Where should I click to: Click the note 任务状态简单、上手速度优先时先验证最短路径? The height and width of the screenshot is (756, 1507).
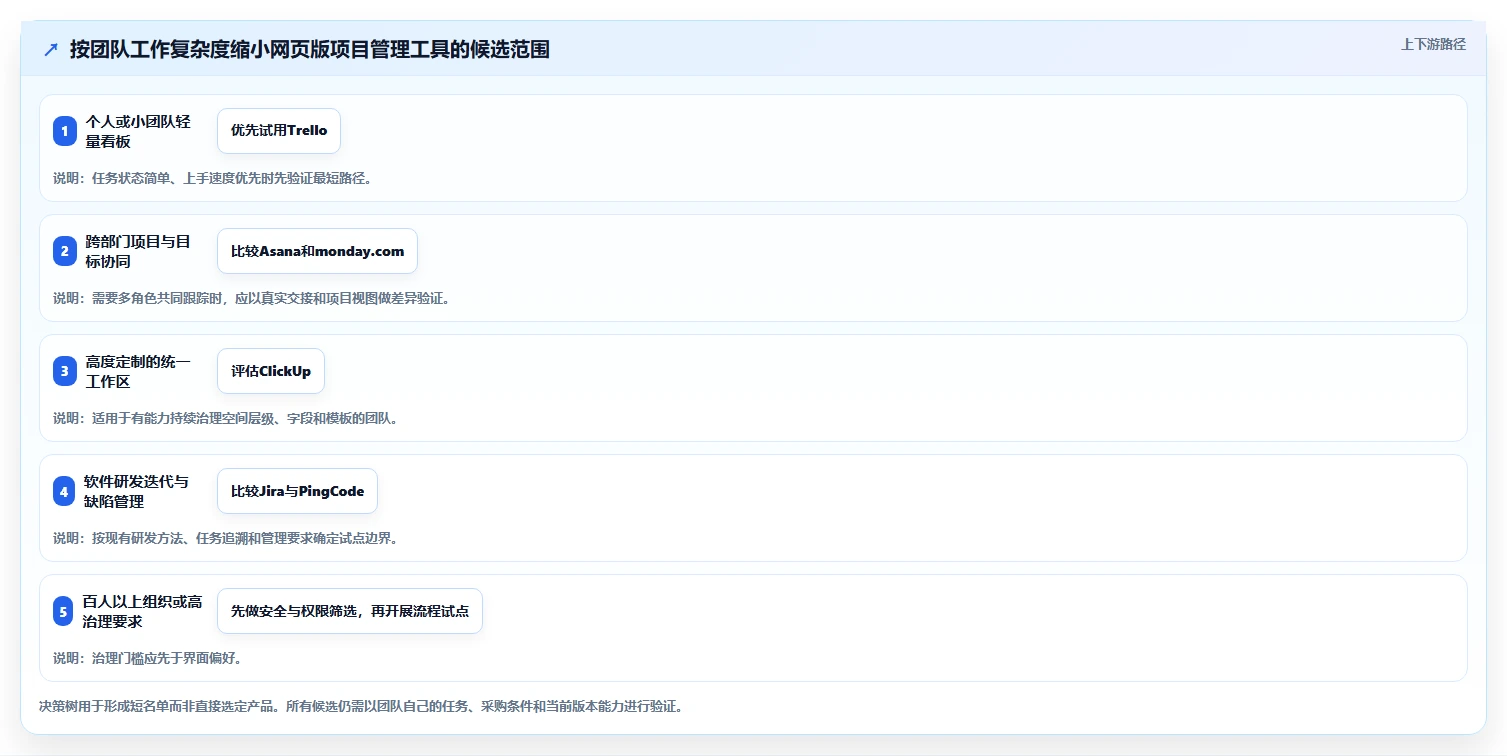point(212,178)
